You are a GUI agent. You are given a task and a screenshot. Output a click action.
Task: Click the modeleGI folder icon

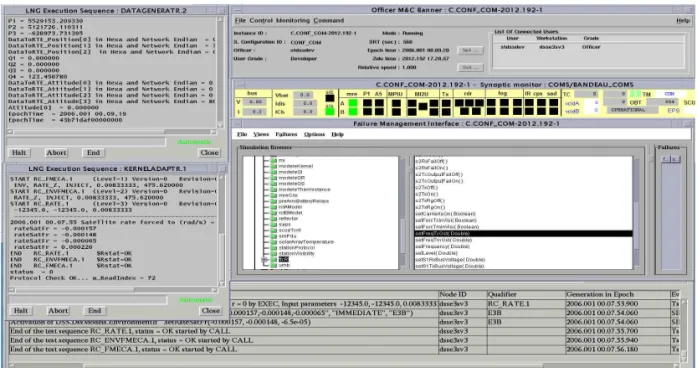pos(274,172)
